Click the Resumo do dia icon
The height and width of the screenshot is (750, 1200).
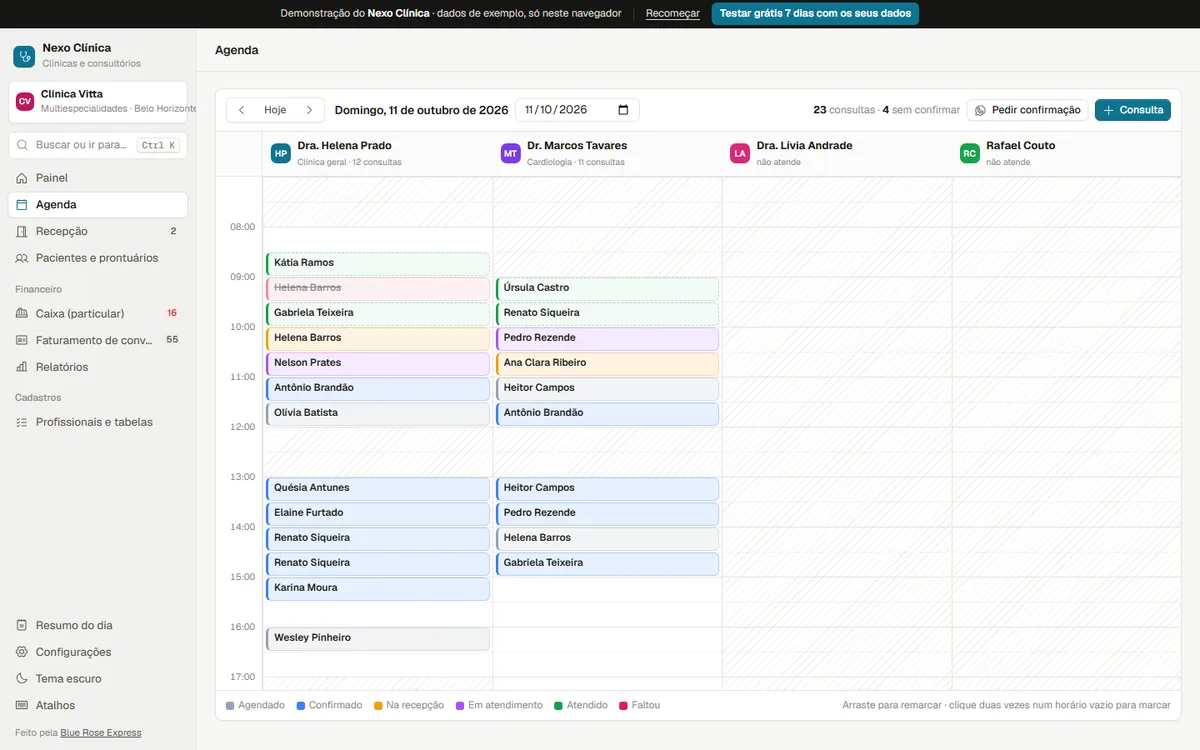tap(22, 625)
